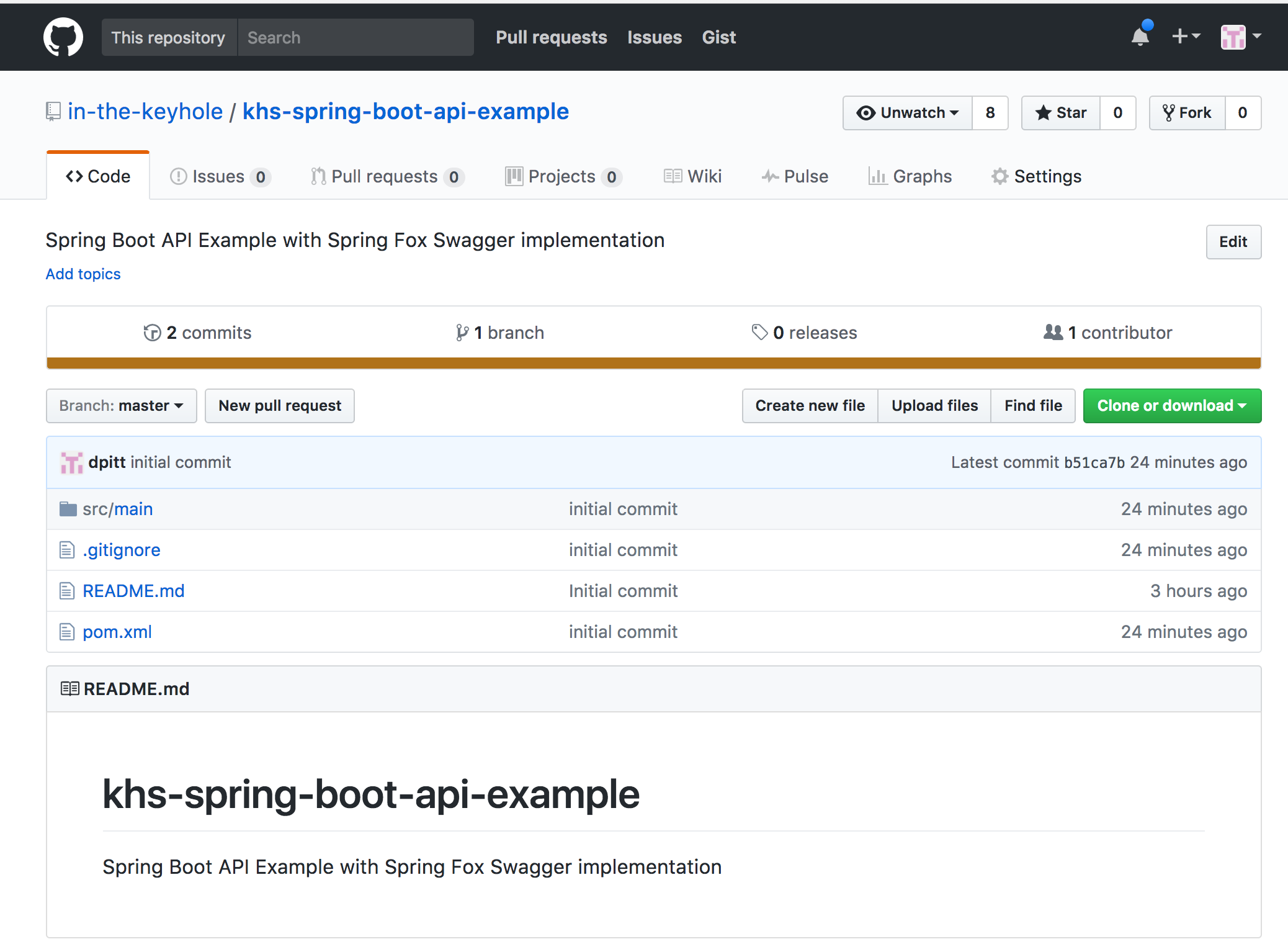Image resolution: width=1288 pixels, height=952 pixels.
Task: Open the Settings tab
Action: pyautogui.click(x=1036, y=177)
